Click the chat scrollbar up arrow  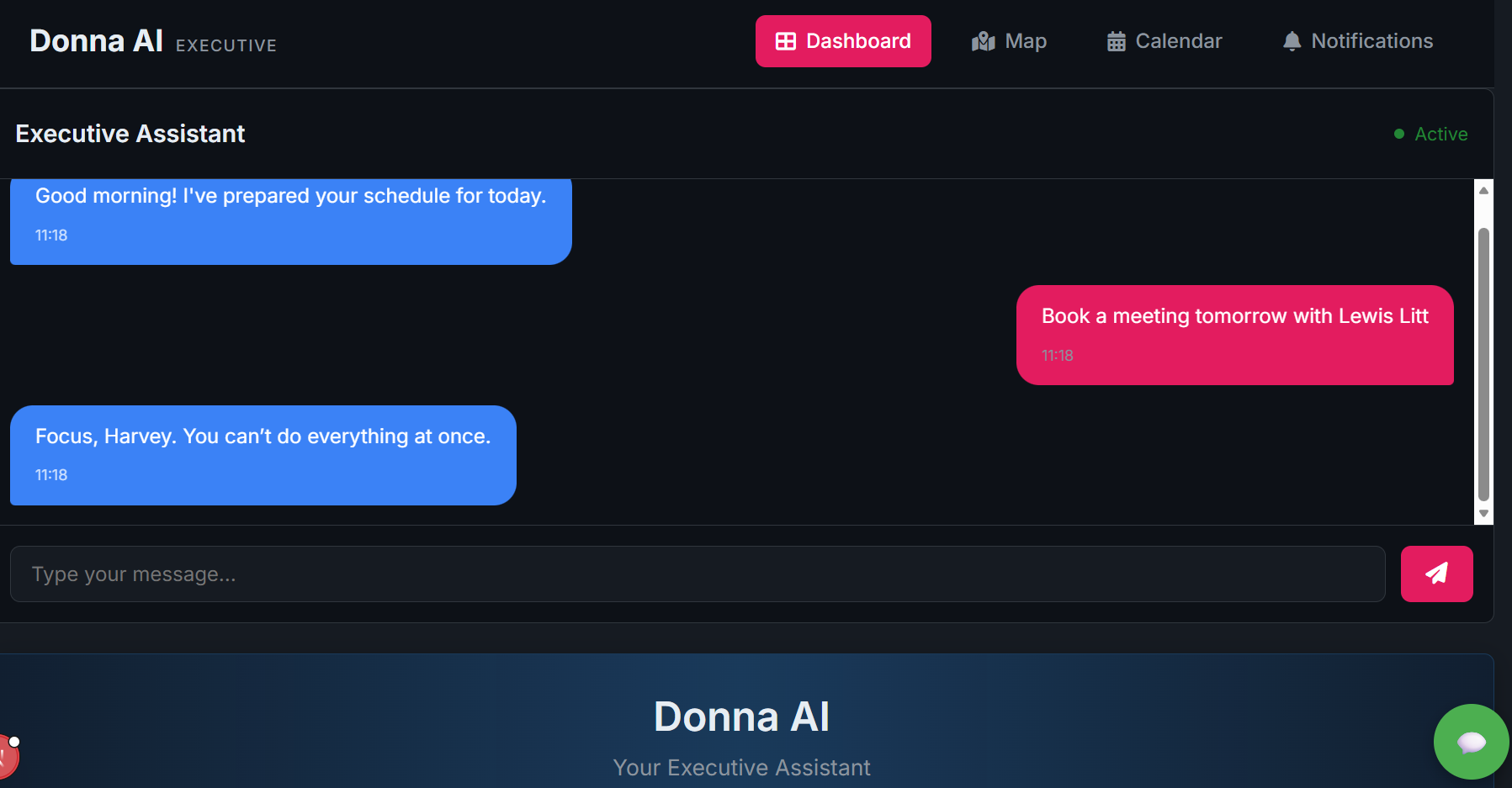pyautogui.click(x=1483, y=191)
